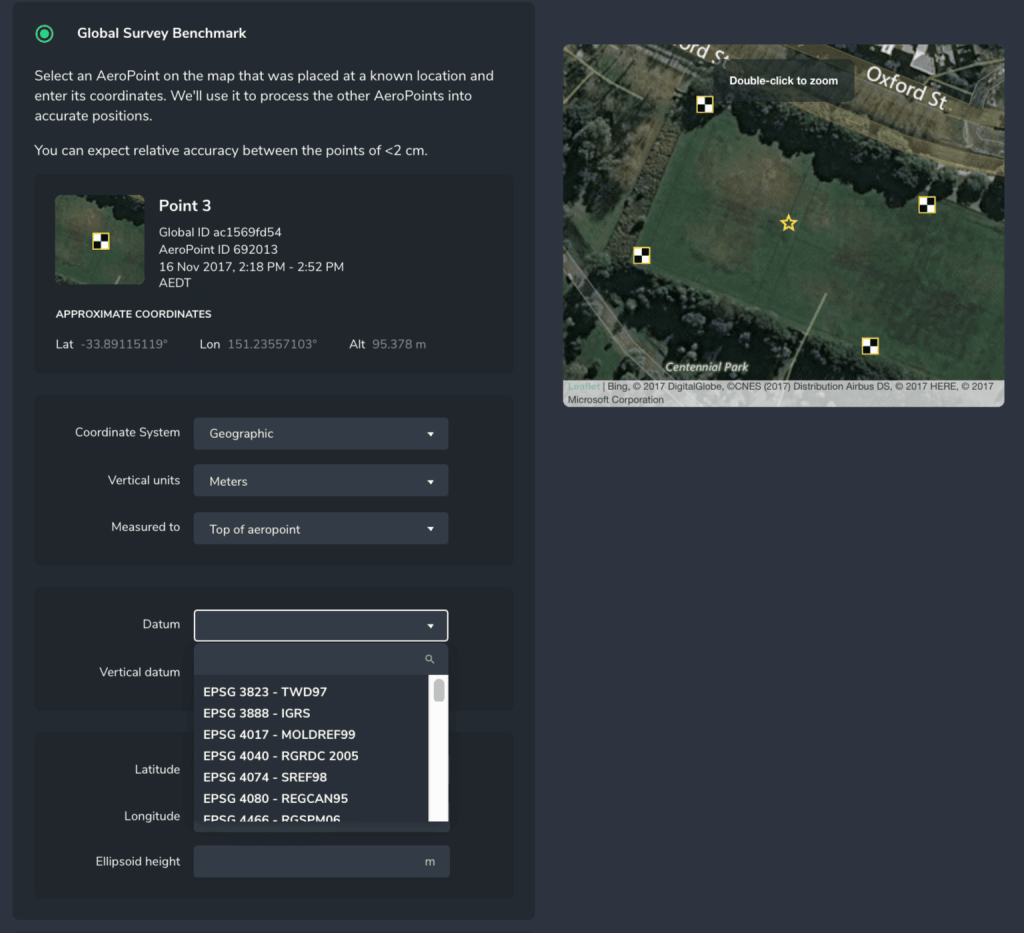
Task: Open the Measured to dropdown showing Top of aeropoint
Action: point(320,528)
